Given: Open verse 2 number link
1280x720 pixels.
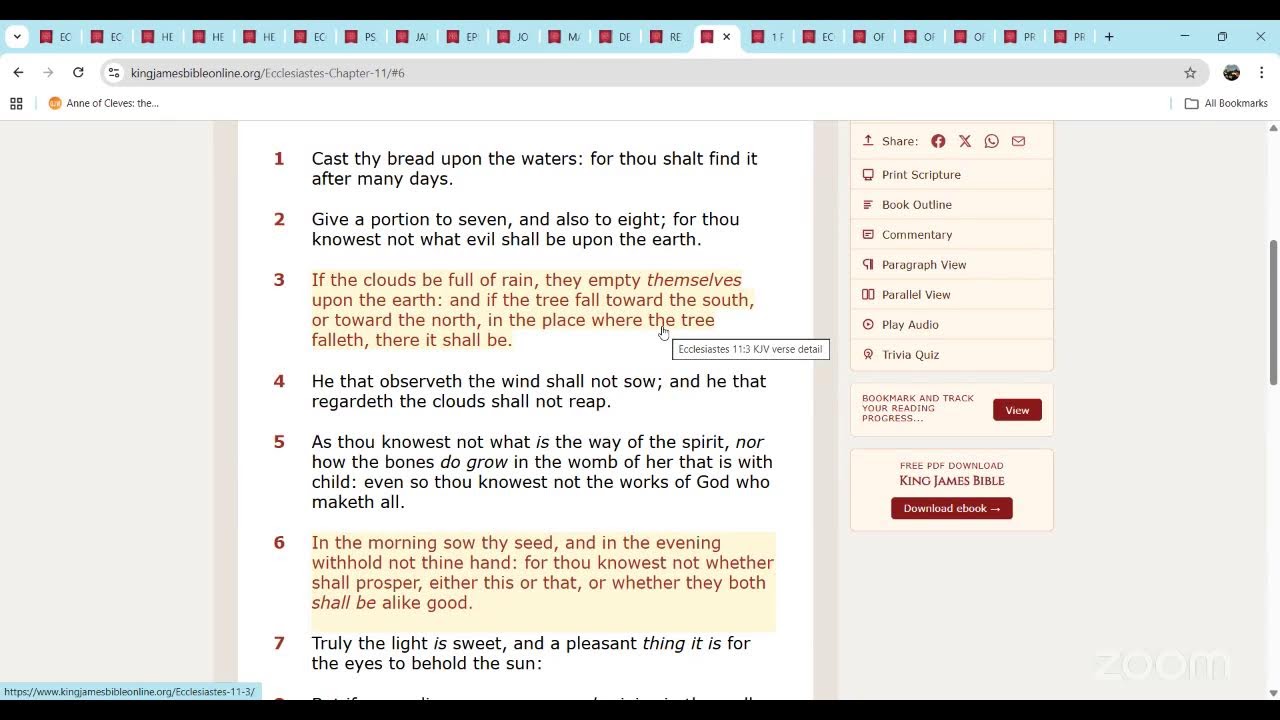Looking at the screenshot, I should [x=279, y=220].
